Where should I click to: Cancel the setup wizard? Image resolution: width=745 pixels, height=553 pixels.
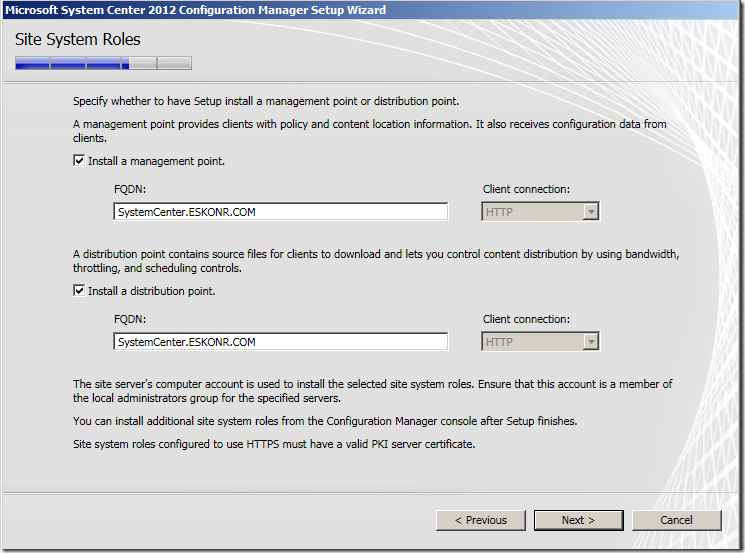point(676,520)
